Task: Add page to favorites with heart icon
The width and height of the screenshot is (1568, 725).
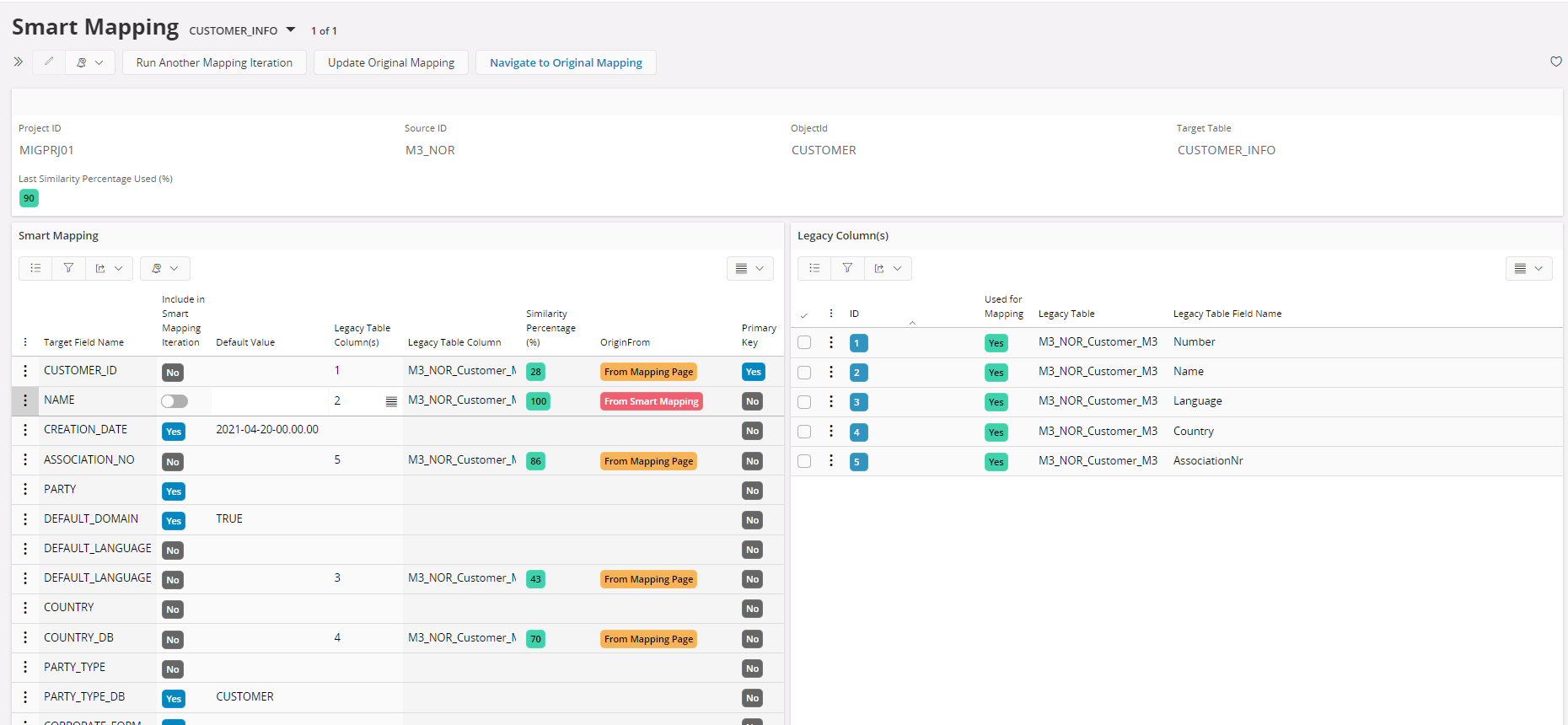Action: pos(1555,62)
